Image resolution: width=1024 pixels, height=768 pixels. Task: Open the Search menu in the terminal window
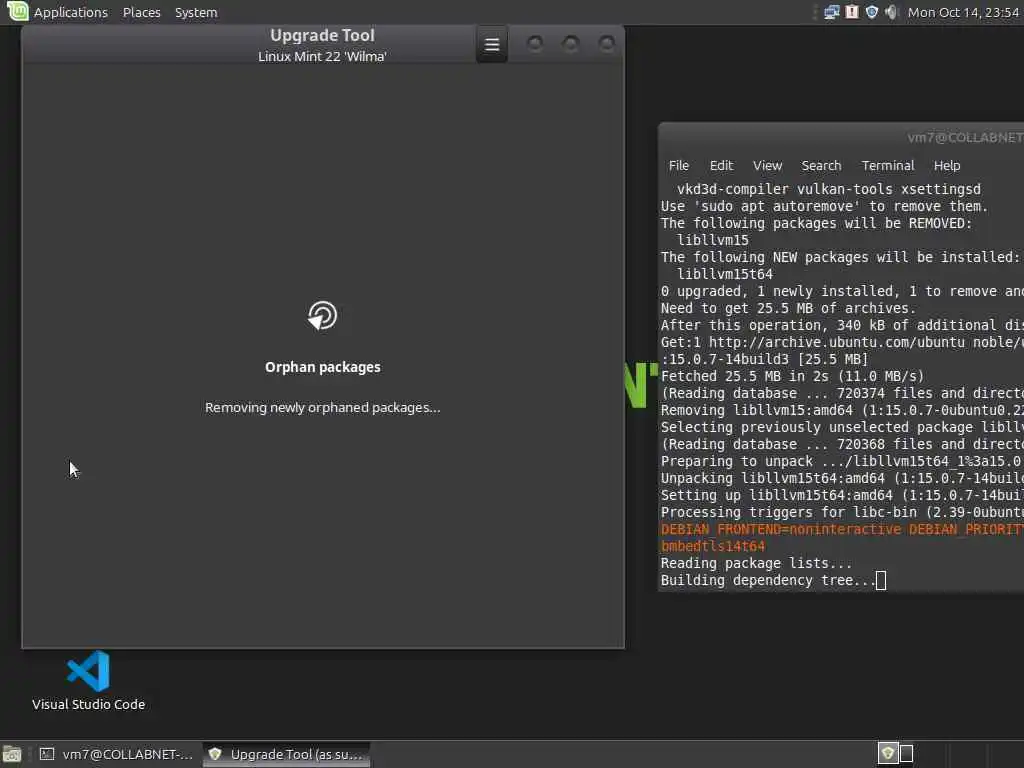coord(821,165)
